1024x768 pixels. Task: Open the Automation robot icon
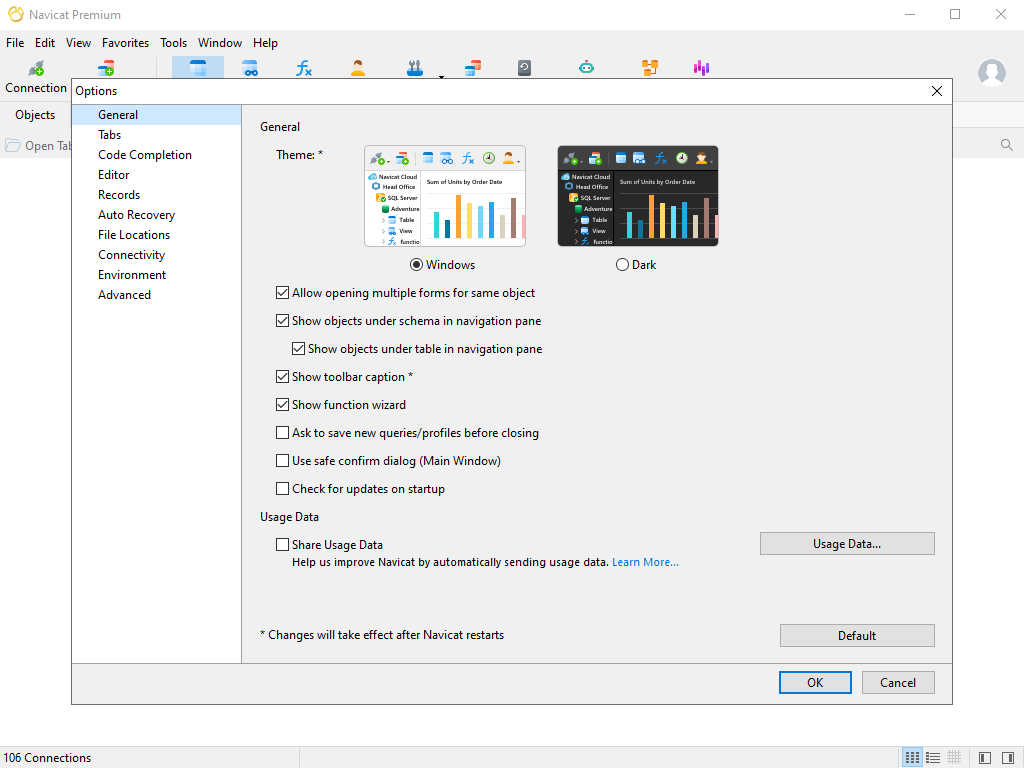[586, 67]
